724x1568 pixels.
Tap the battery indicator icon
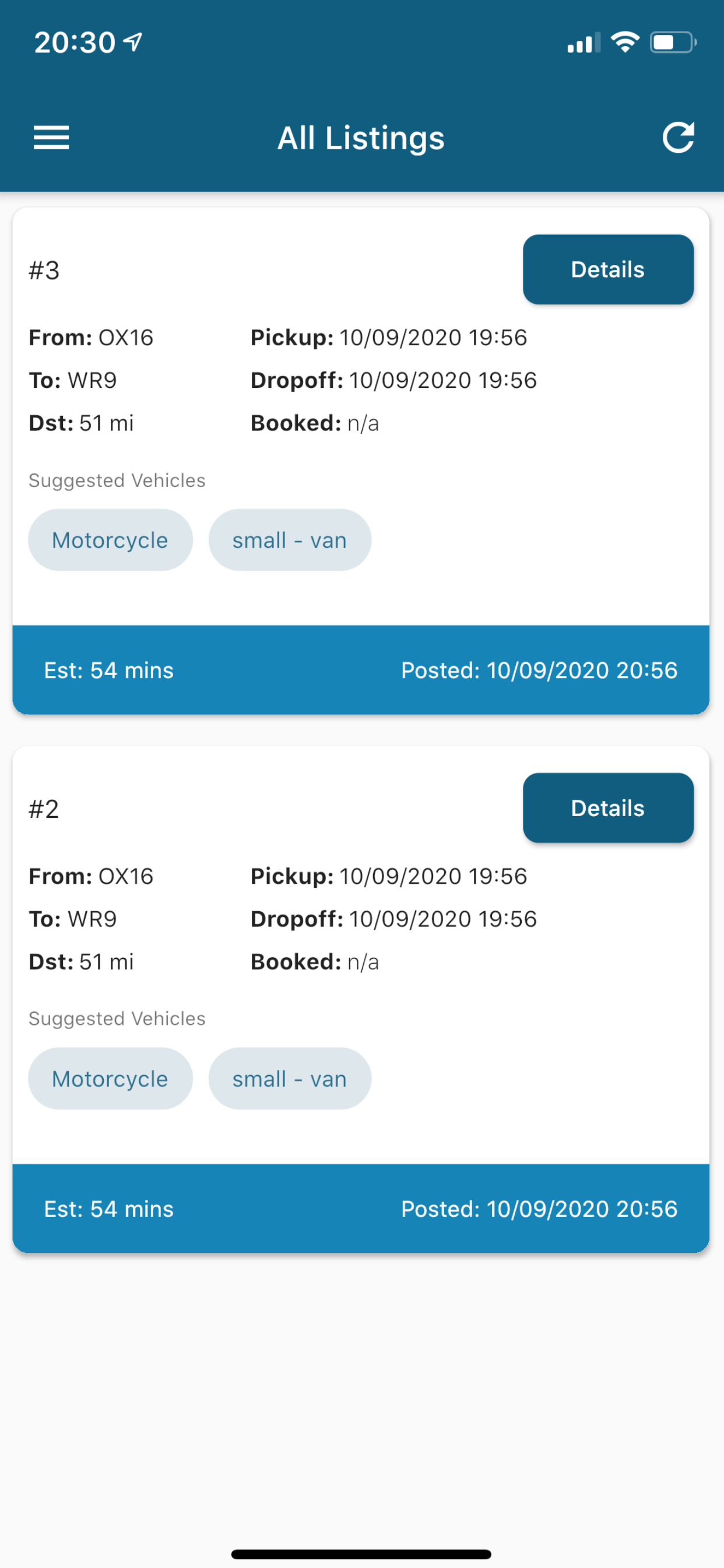673,43
